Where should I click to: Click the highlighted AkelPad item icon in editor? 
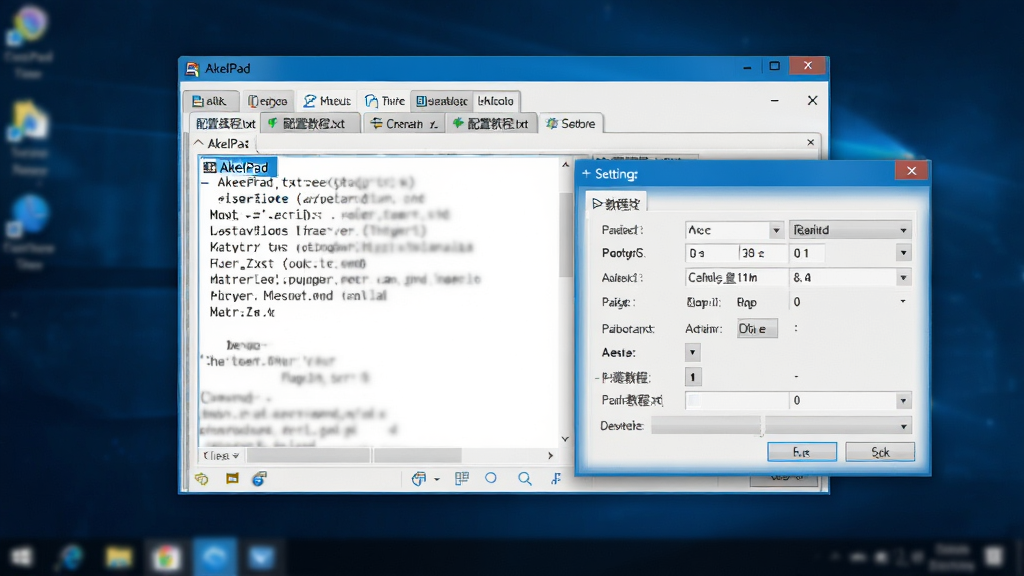(210, 167)
